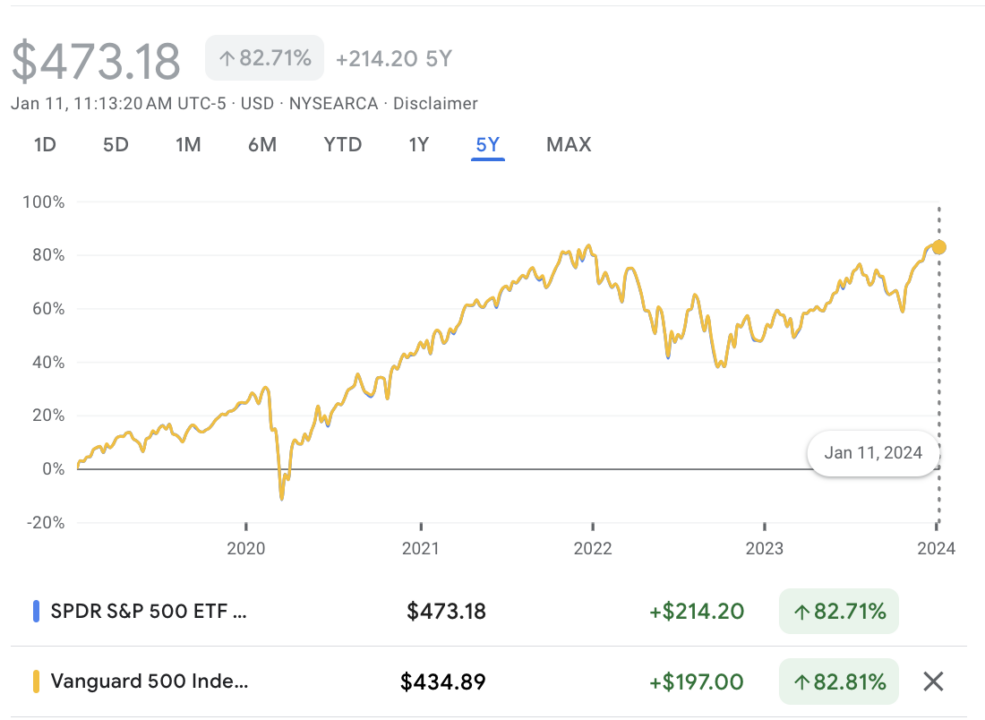Click the Jan 11, 2024 date tooltip

tap(873, 453)
